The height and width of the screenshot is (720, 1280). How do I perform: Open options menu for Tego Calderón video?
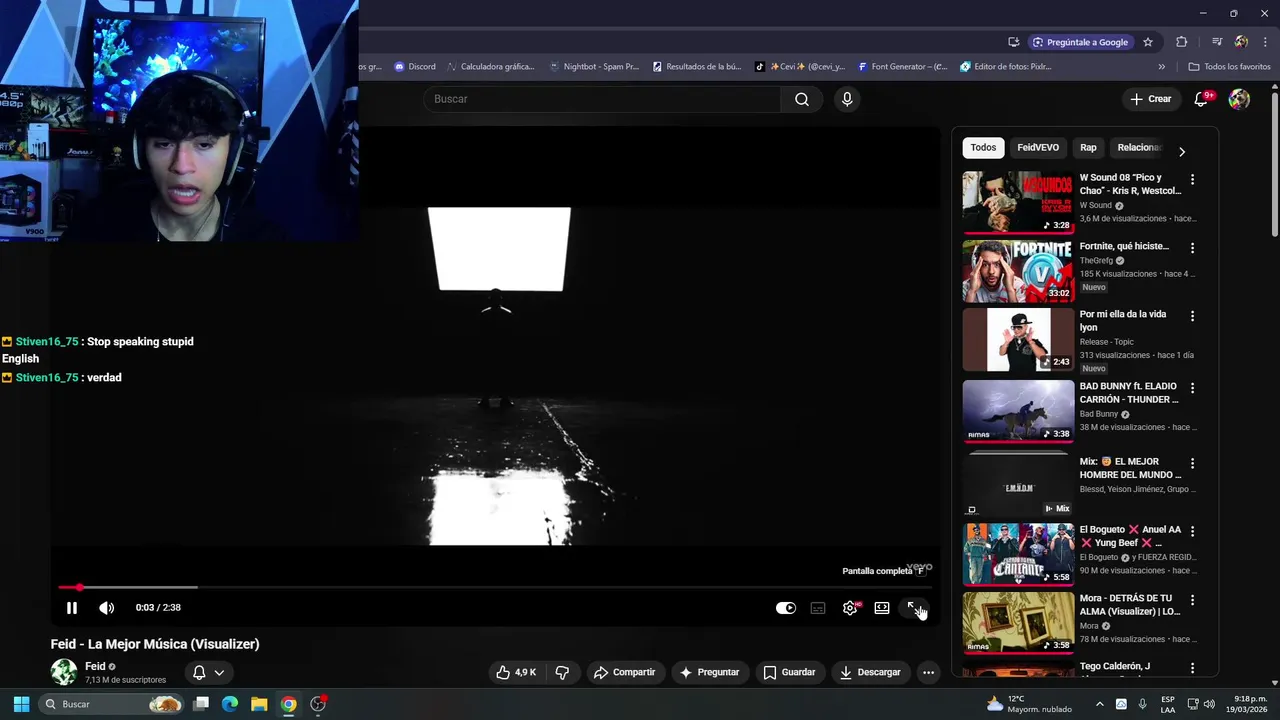(1192, 667)
